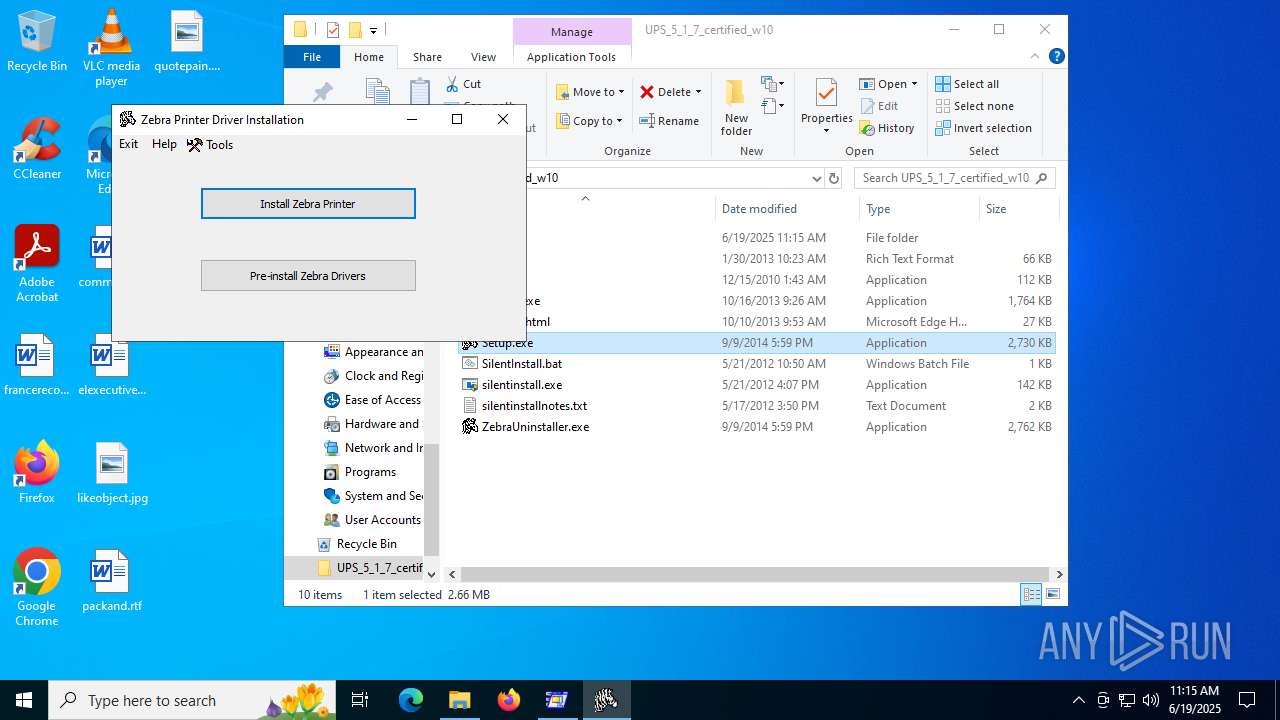Select silentinstallnotes.txt file

click(x=757, y=406)
